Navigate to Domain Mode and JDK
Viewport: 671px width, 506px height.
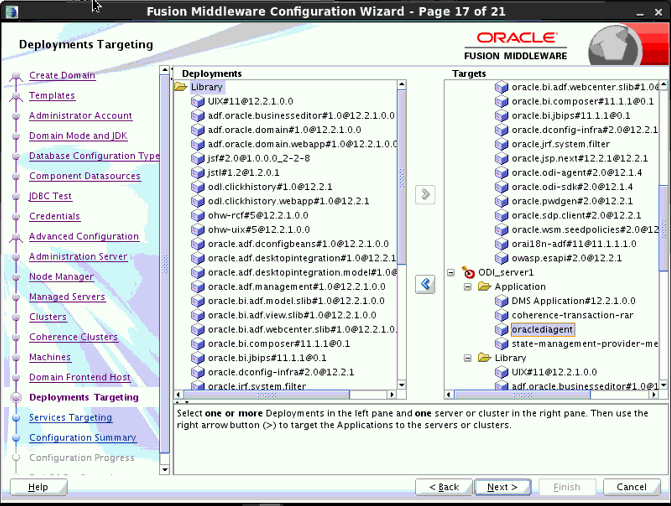tap(78, 136)
